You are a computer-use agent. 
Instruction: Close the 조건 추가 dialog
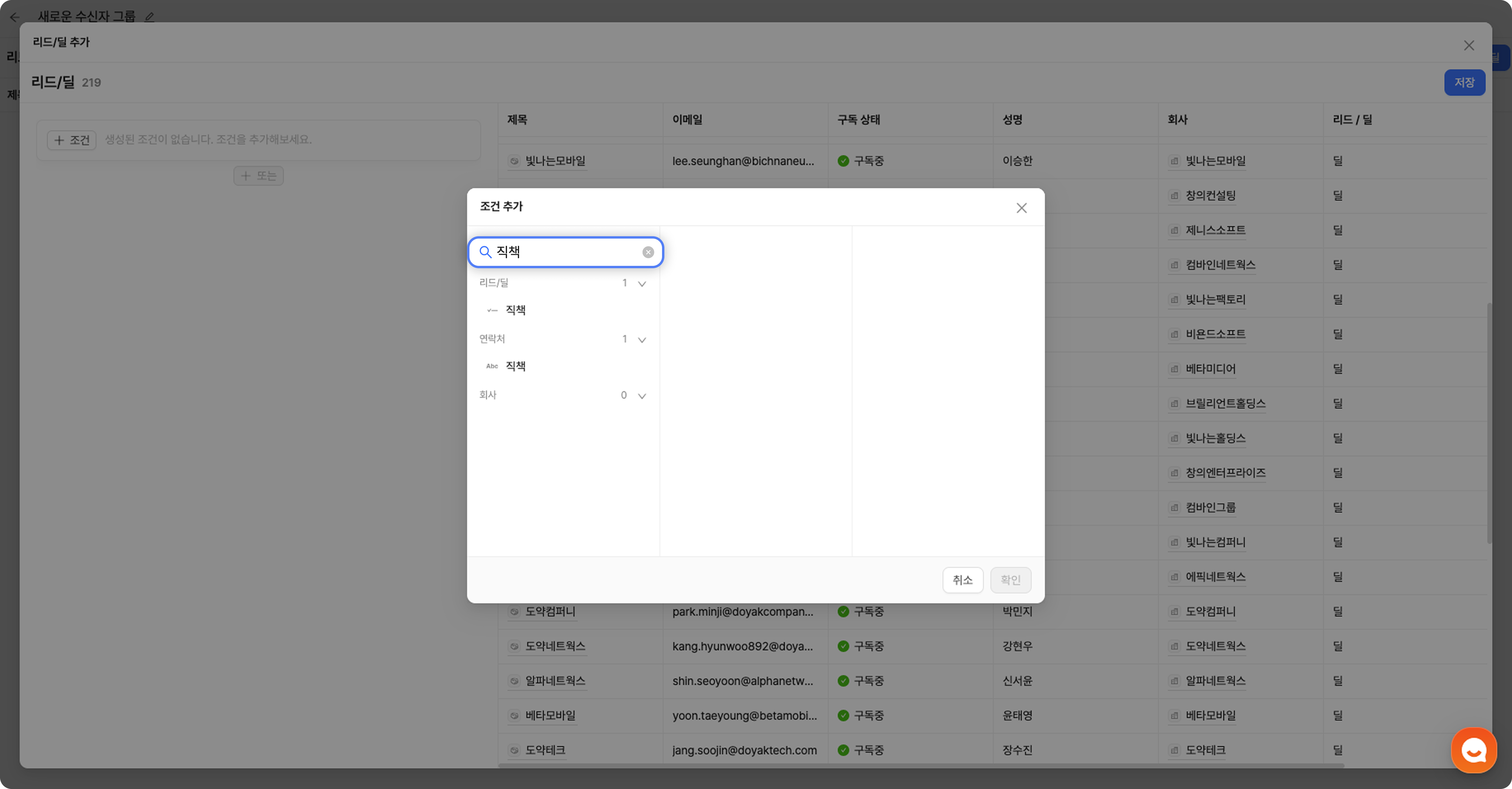tap(1021, 208)
